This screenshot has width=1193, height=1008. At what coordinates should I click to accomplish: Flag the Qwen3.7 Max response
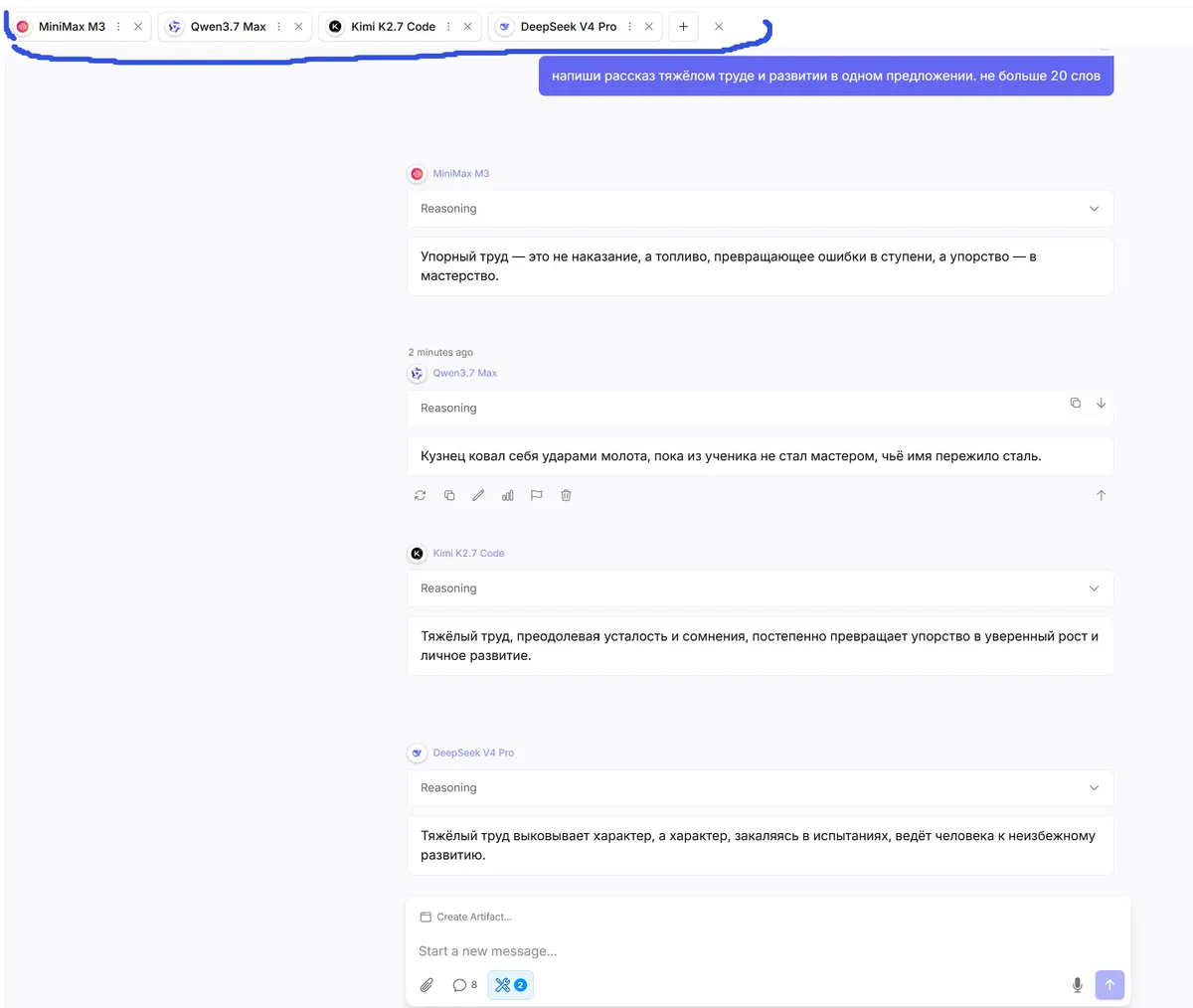point(537,495)
